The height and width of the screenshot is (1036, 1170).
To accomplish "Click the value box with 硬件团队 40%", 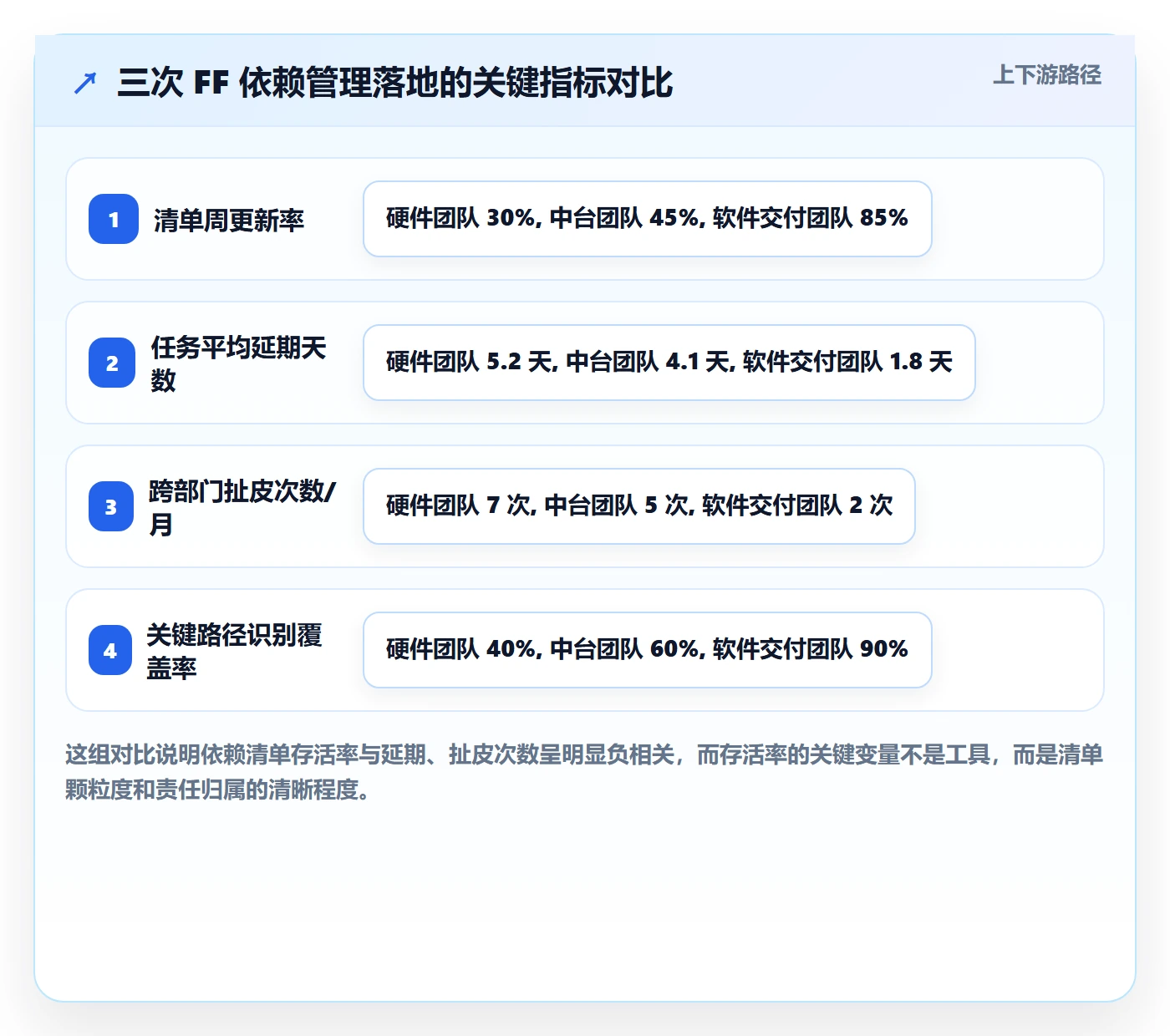I will [x=648, y=650].
